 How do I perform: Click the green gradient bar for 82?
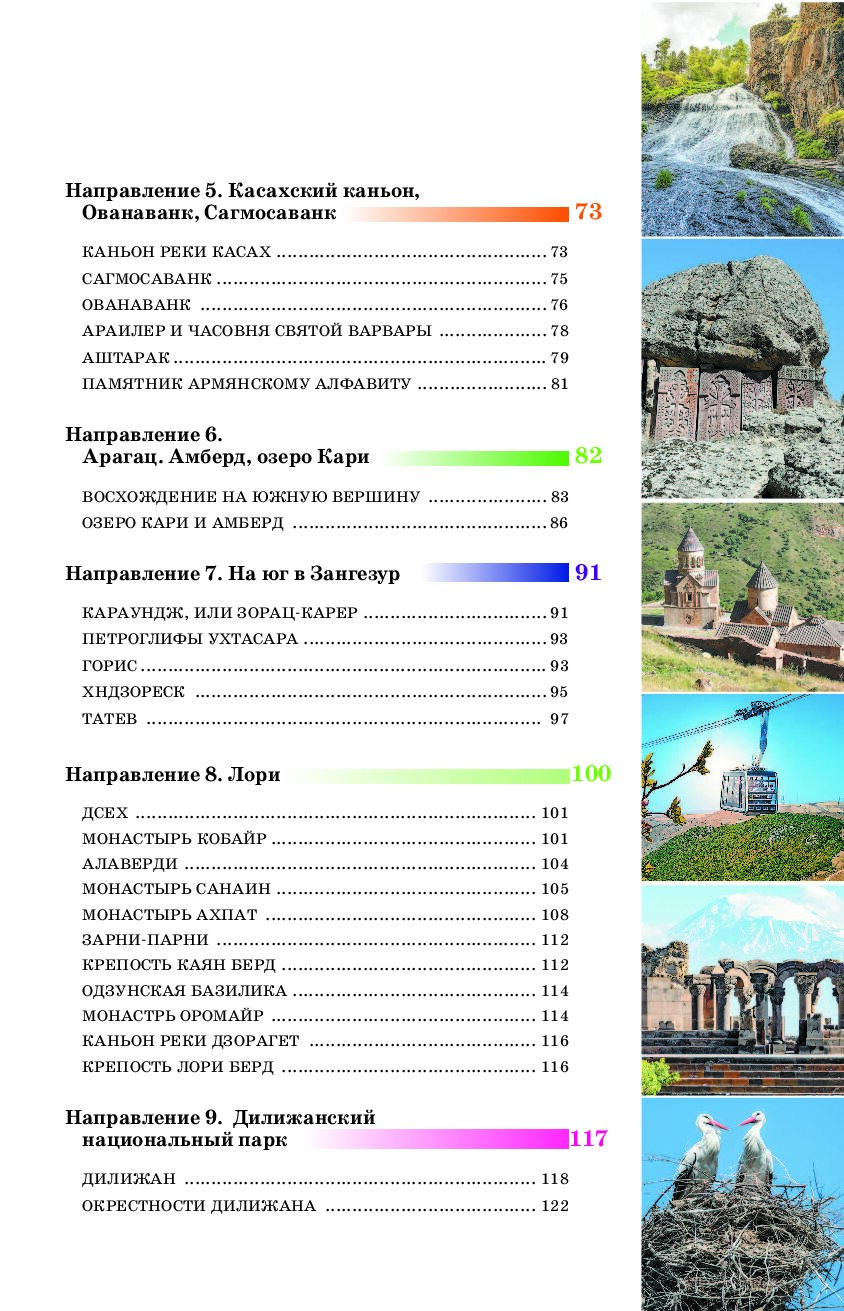pyautogui.click(x=474, y=458)
